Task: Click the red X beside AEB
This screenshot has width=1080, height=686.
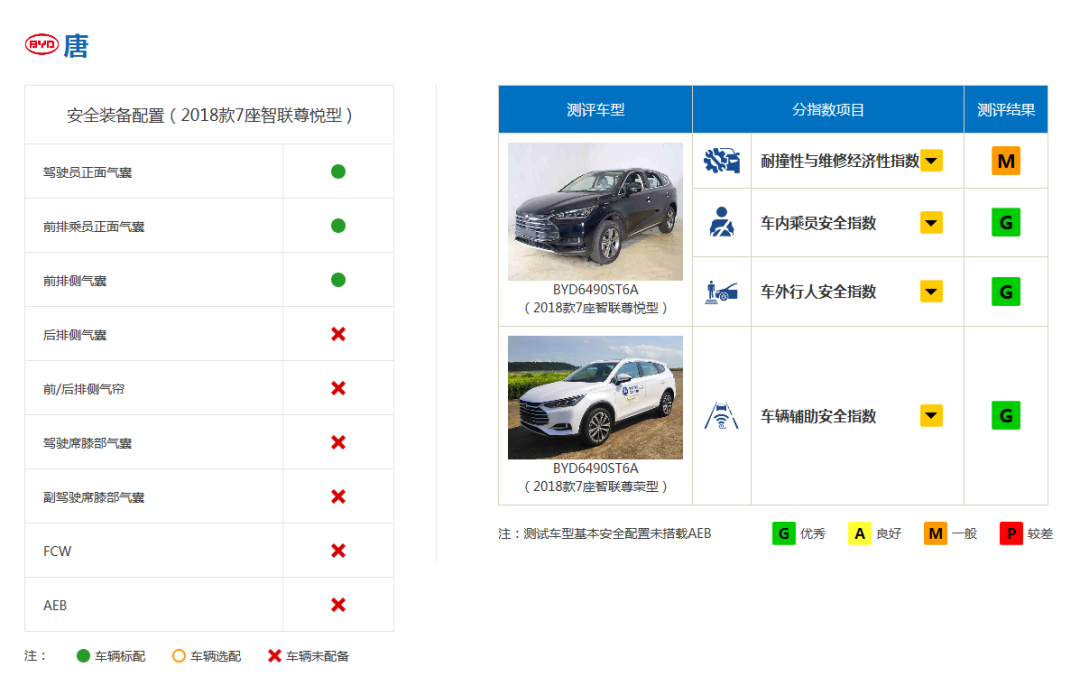Action: click(338, 604)
